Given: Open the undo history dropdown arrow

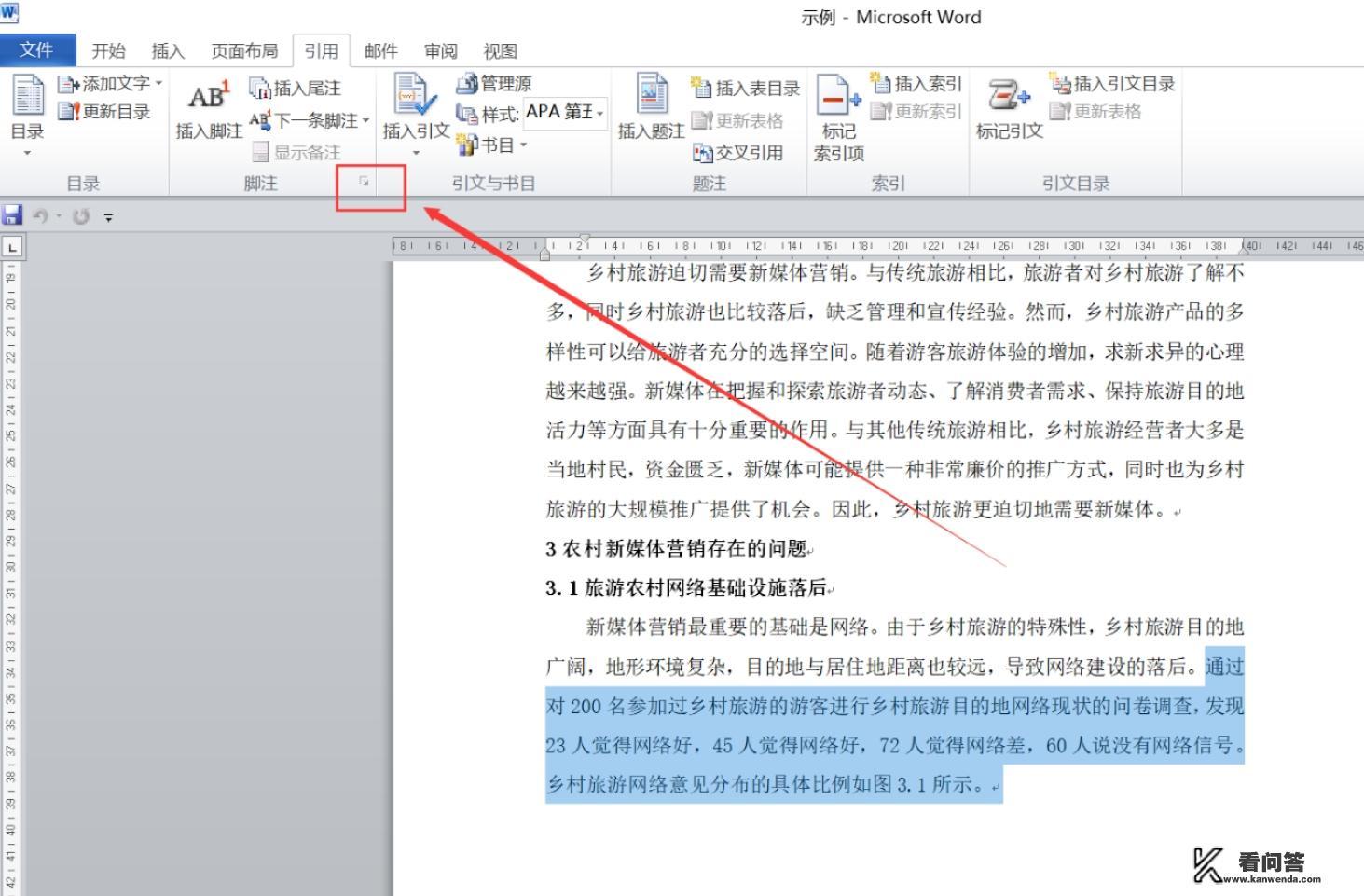Looking at the screenshot, I should click(59, 216).
